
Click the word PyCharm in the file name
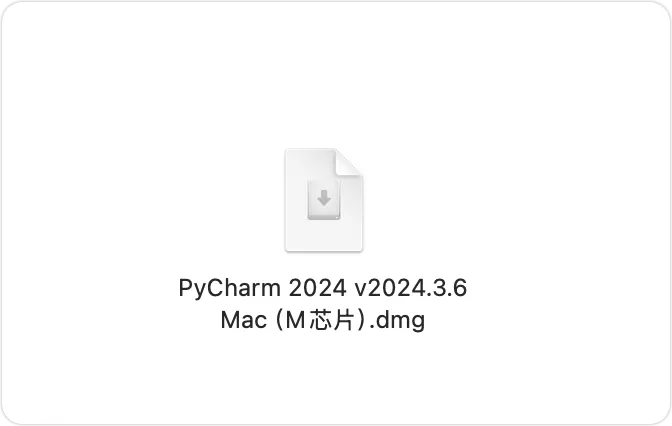[229, 288]
